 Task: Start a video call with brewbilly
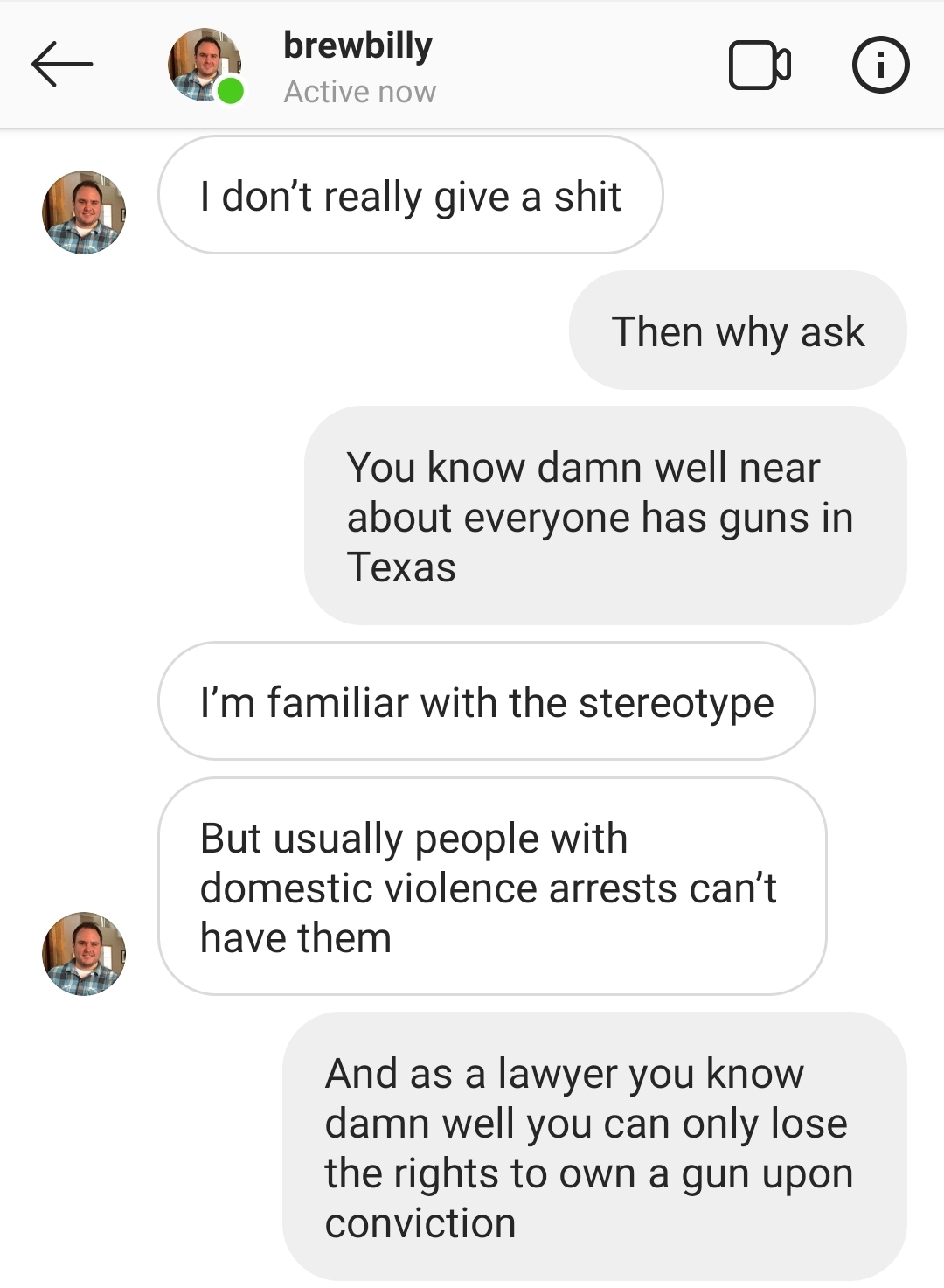760,65
